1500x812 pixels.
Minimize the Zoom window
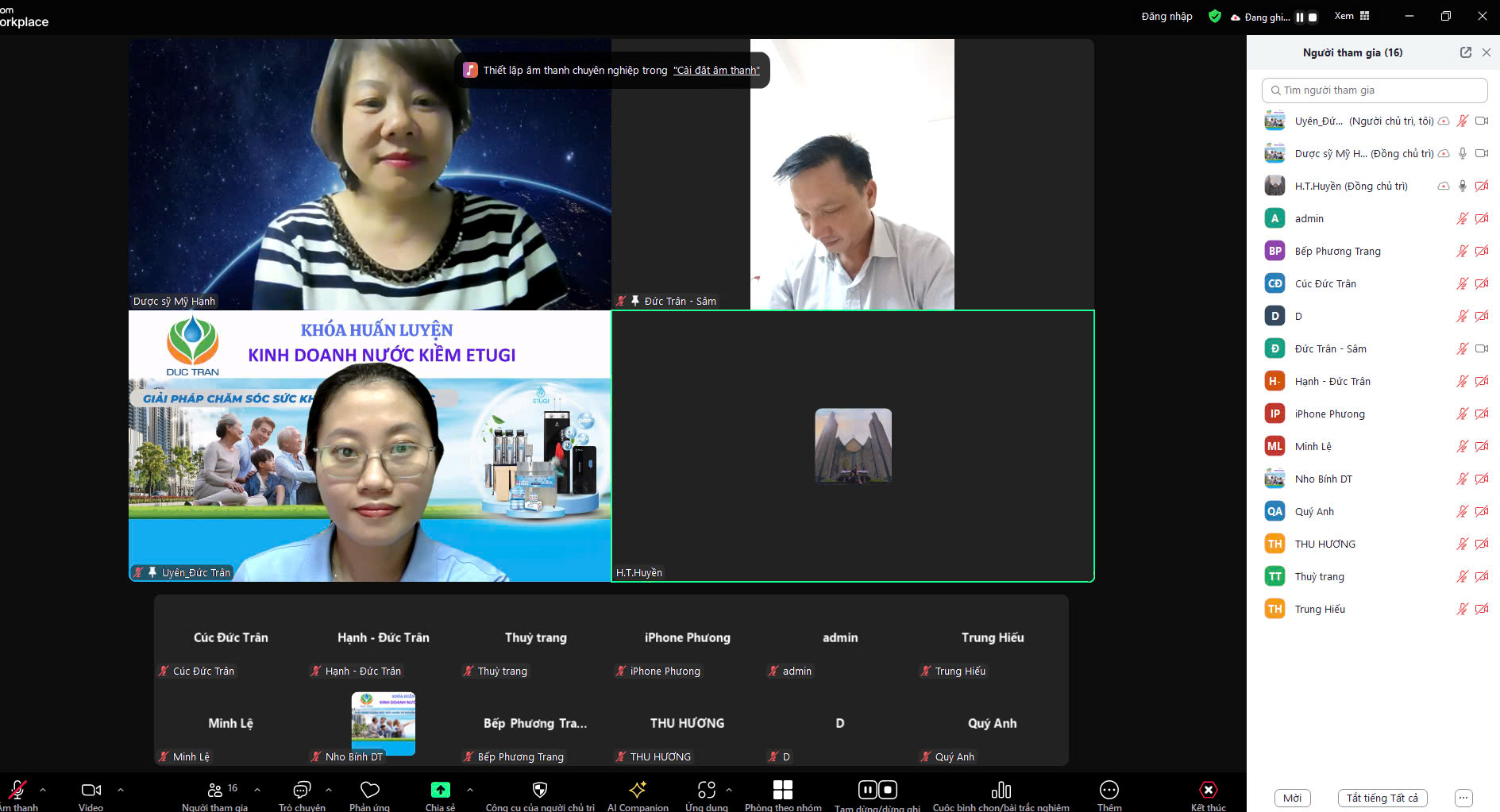click(1409, 16)
